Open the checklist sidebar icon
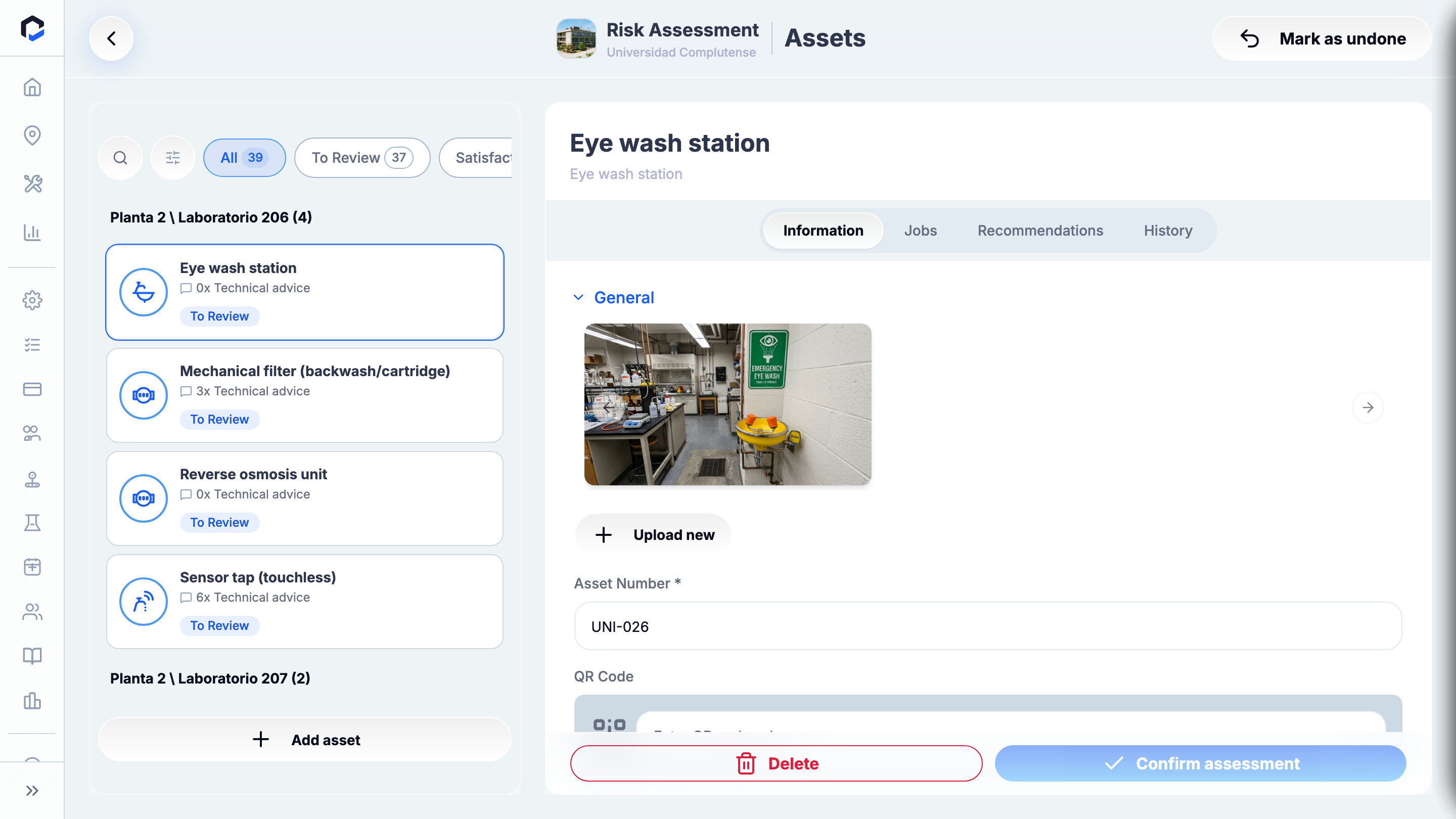 point(32,345)
